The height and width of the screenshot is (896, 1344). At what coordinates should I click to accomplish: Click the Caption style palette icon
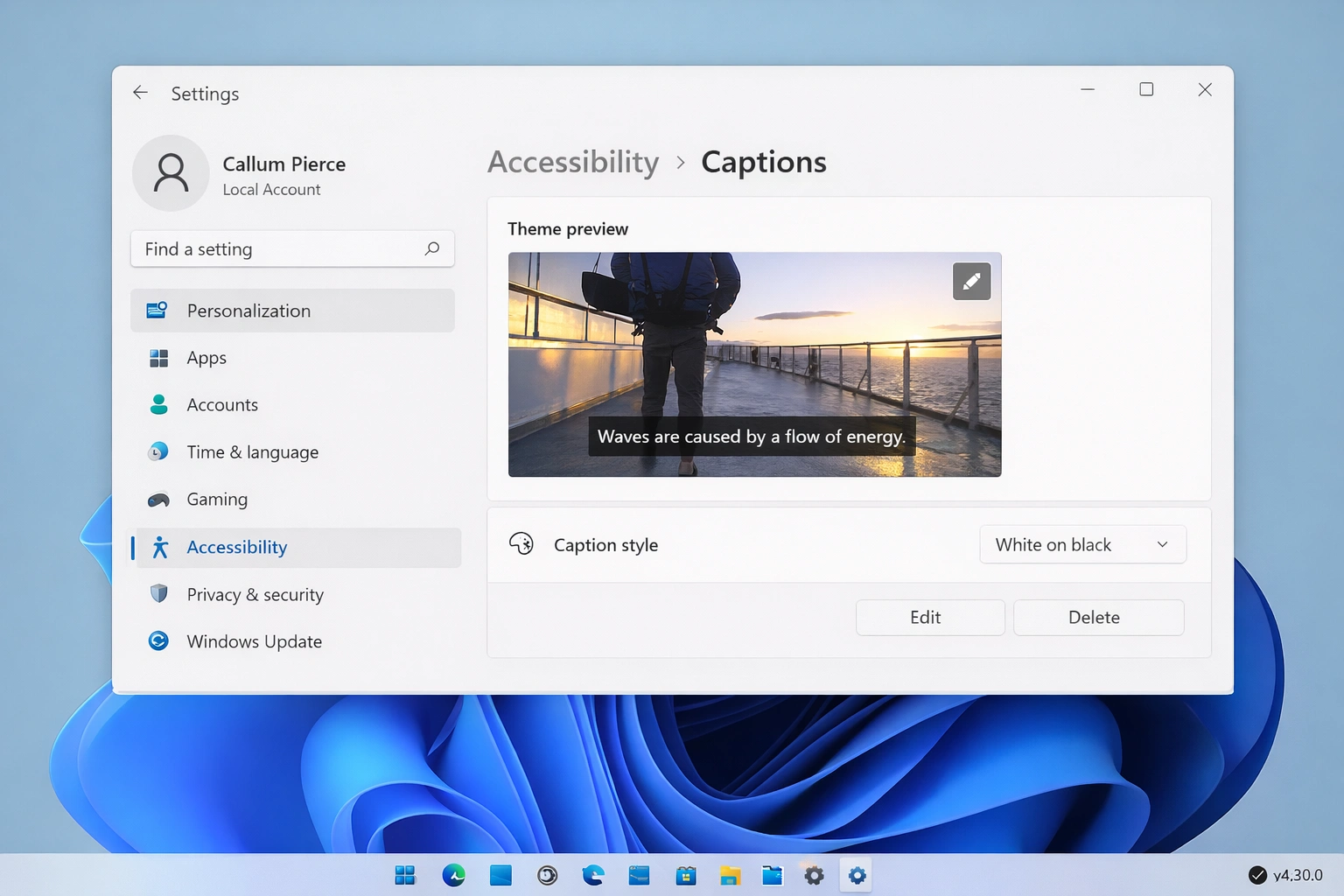click(521, 543)
